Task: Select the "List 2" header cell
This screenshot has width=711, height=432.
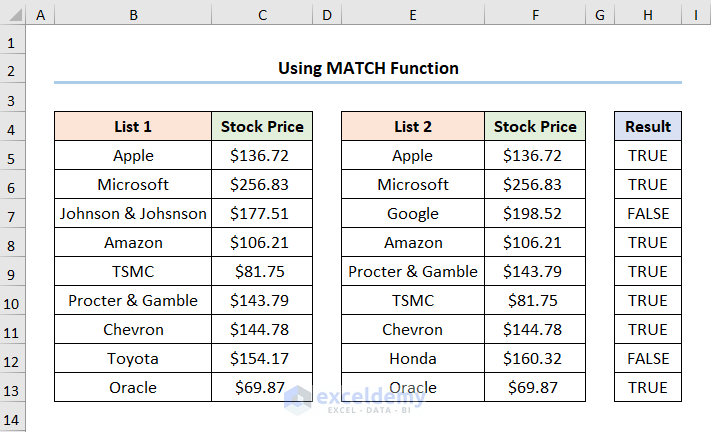Action: [413, 127]
